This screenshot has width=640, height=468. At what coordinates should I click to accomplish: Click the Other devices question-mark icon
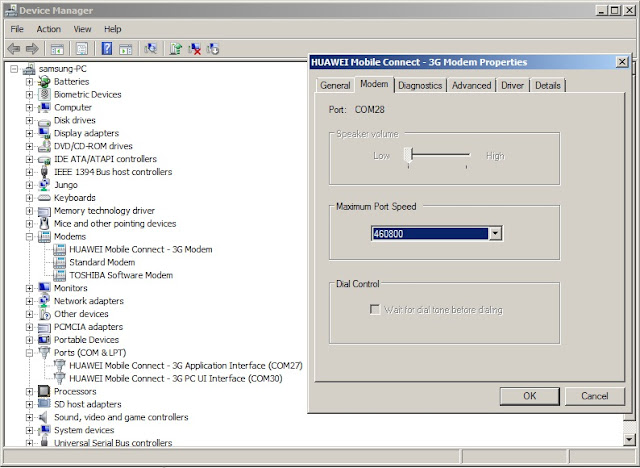[x=44, y=314]
